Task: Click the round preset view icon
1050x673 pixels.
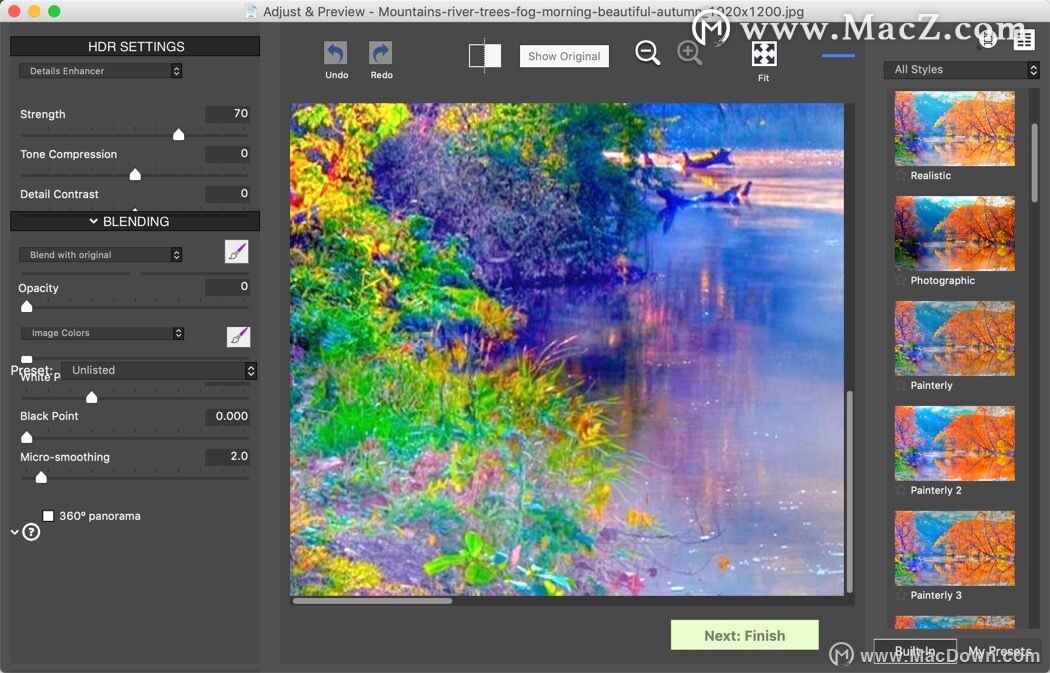Action: pos(988,40)
